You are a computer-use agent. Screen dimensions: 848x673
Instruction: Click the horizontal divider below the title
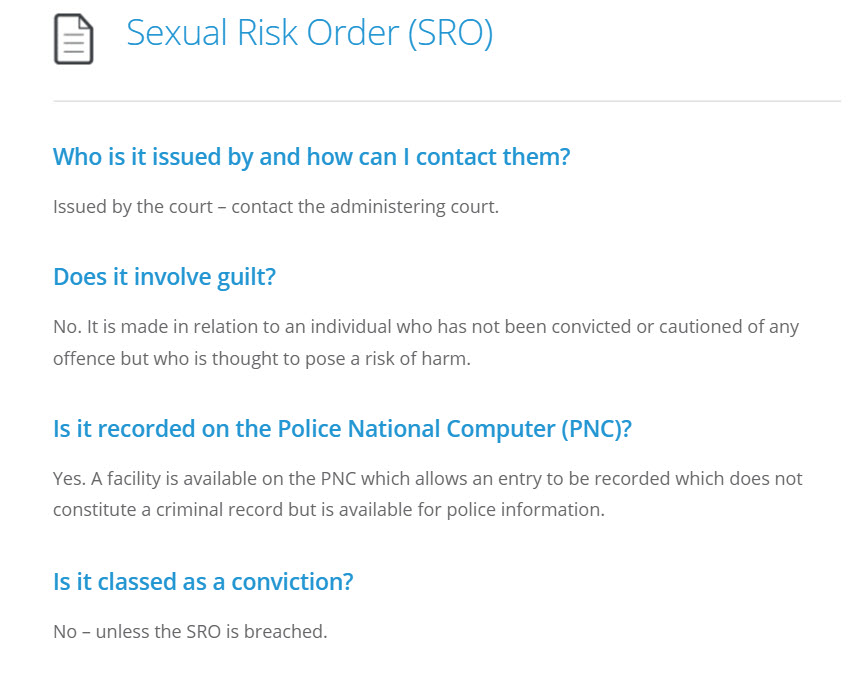447,101
